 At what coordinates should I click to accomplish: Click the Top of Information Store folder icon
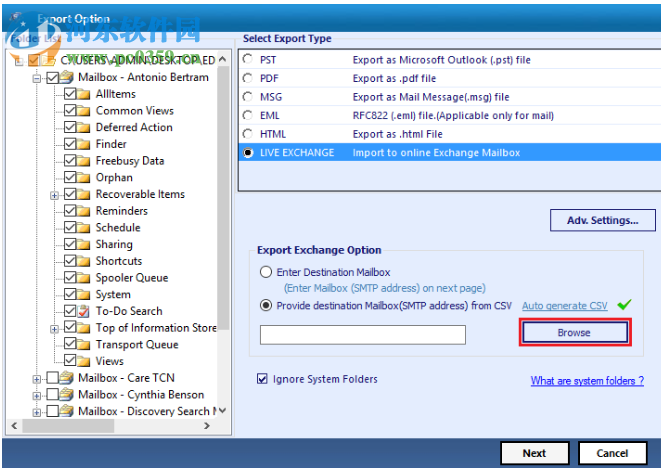point(83,328)
